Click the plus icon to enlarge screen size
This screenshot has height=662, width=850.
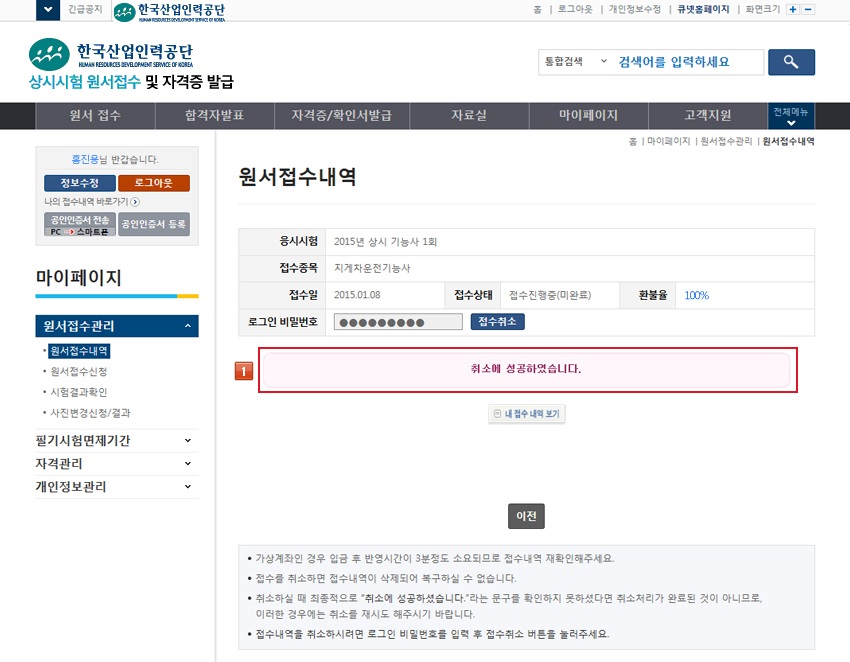click(x=793, y=9)
